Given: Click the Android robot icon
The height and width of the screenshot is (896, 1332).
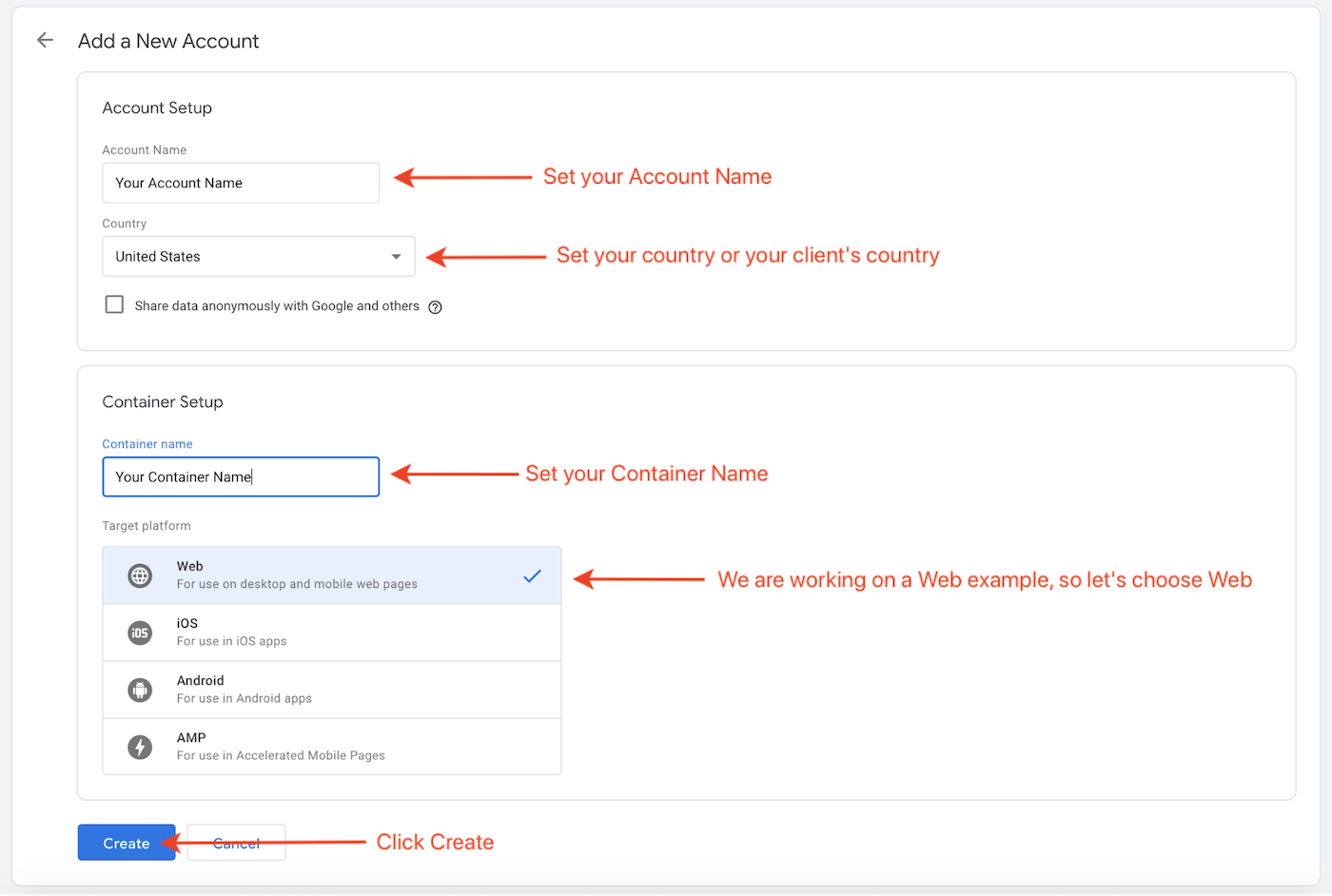Looking at the screenshot, I should tap(140, 690).
